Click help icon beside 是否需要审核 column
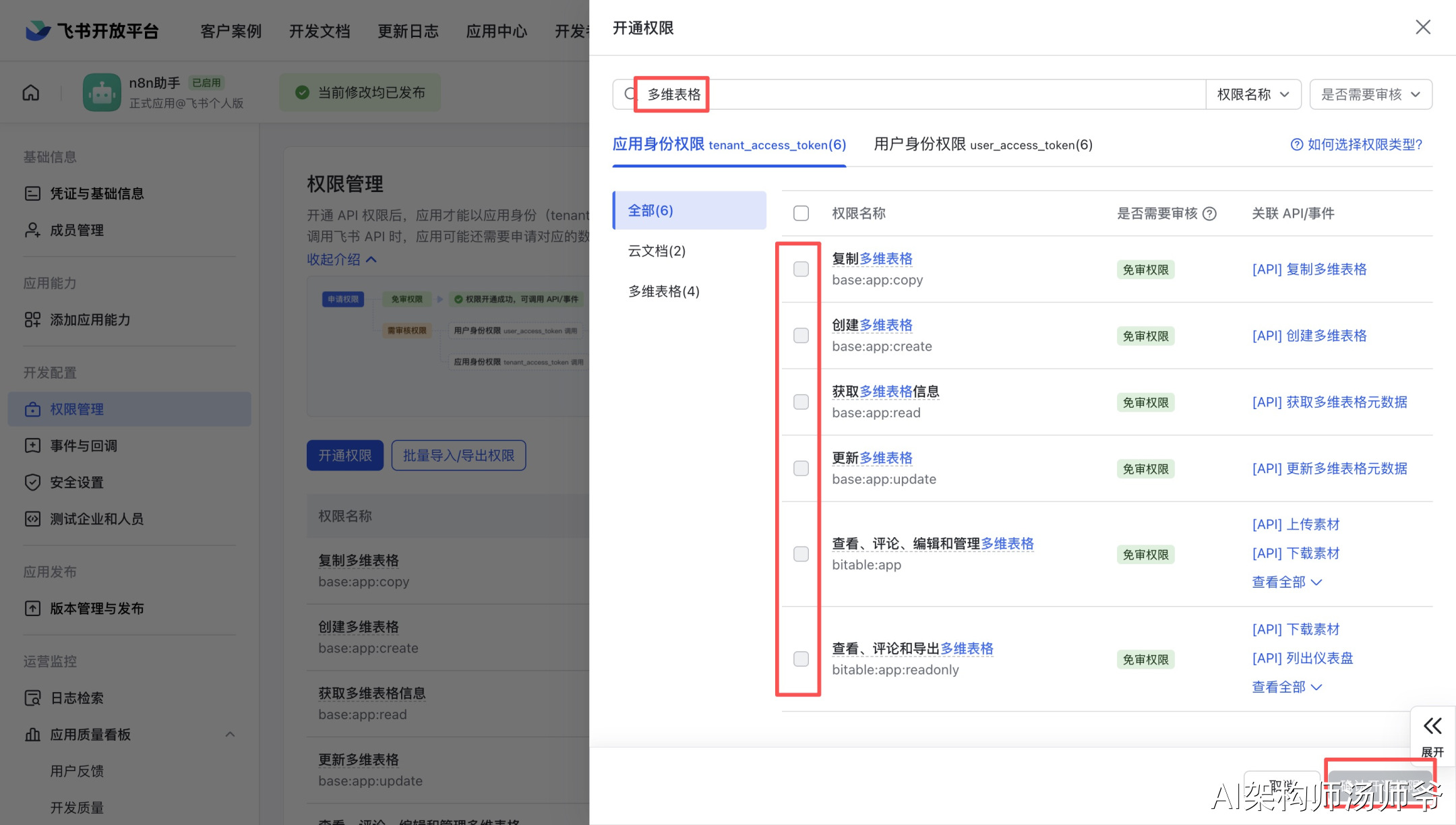Image resolution: width=1456 pixels, height=825 pixels. (x=1210, y=214)
